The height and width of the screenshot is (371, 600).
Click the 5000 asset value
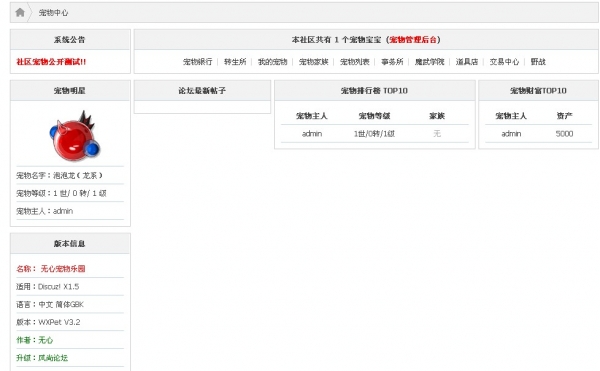click(564, 133)
